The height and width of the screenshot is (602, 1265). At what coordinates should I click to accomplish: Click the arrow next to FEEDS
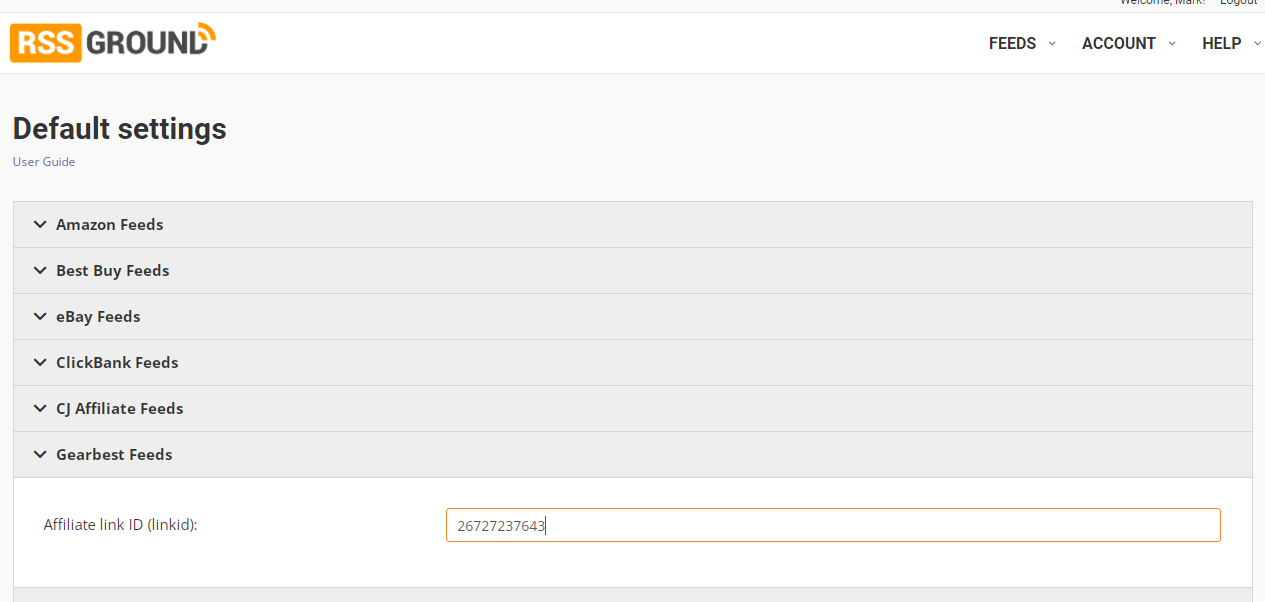pyautogui.click(x=1052, y=43)
